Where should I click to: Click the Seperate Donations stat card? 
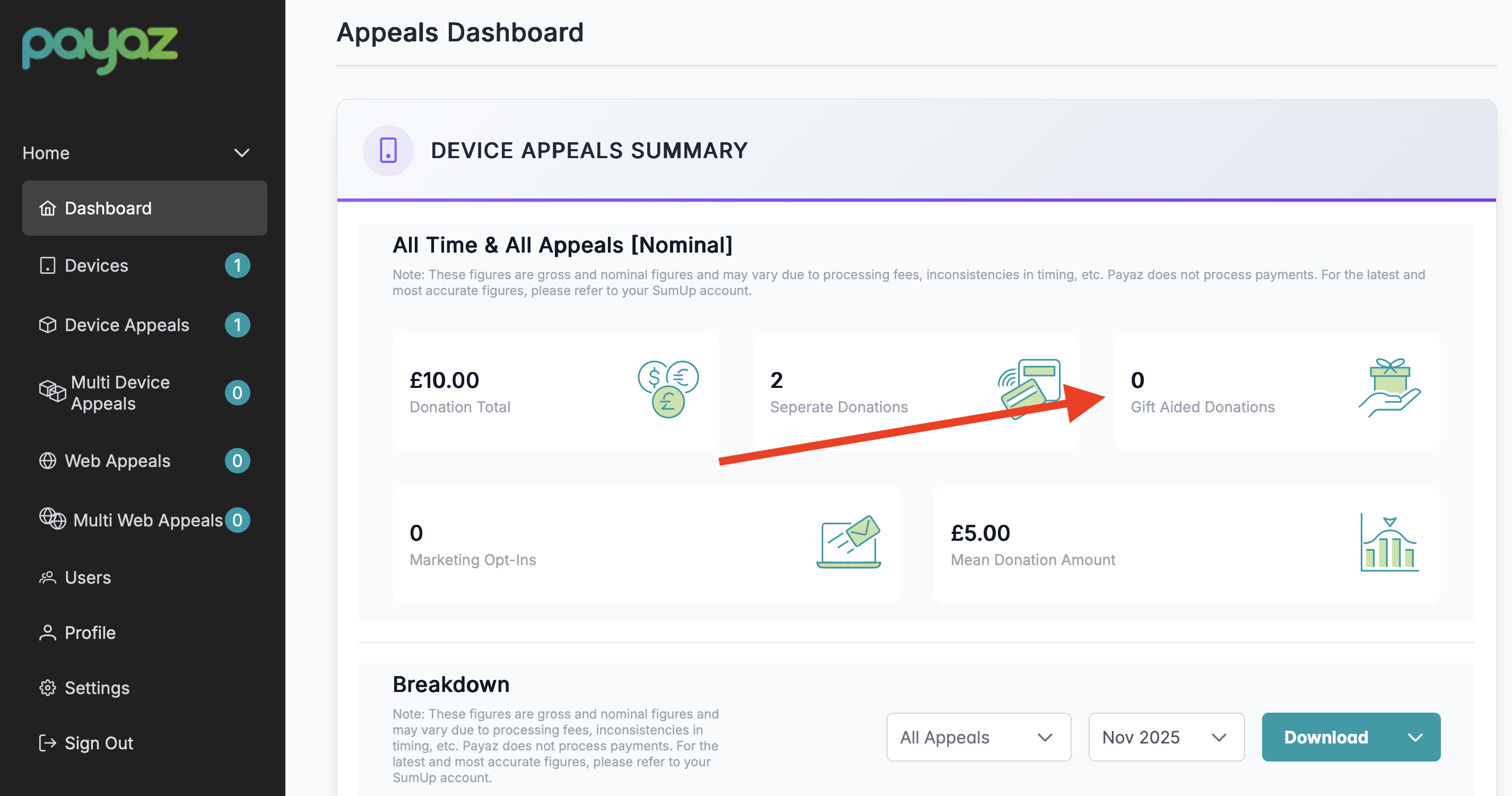(x=916, y=392)
